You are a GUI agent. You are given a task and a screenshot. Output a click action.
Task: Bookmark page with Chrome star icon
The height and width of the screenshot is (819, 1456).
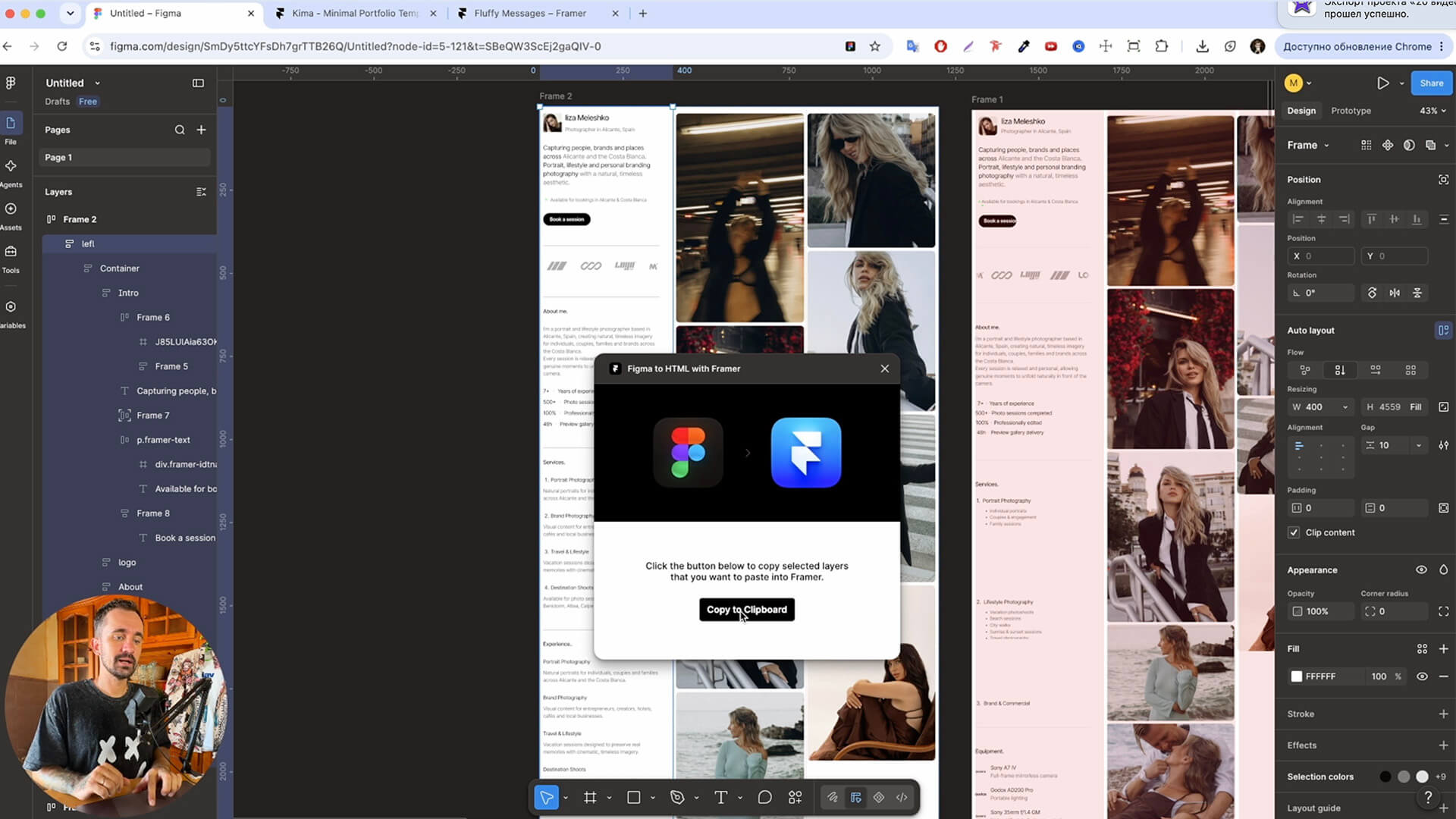[874, 46]
